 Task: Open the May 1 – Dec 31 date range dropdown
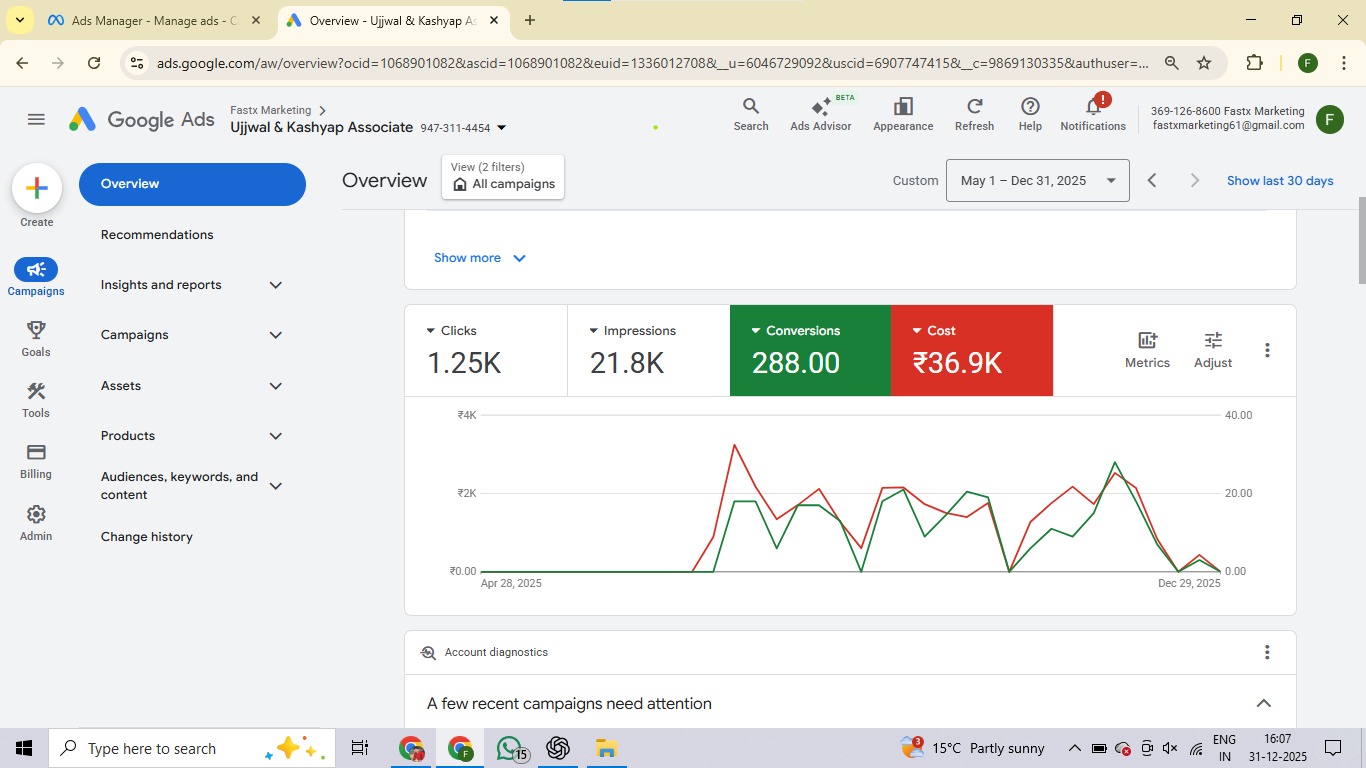tap(1037, 180)
